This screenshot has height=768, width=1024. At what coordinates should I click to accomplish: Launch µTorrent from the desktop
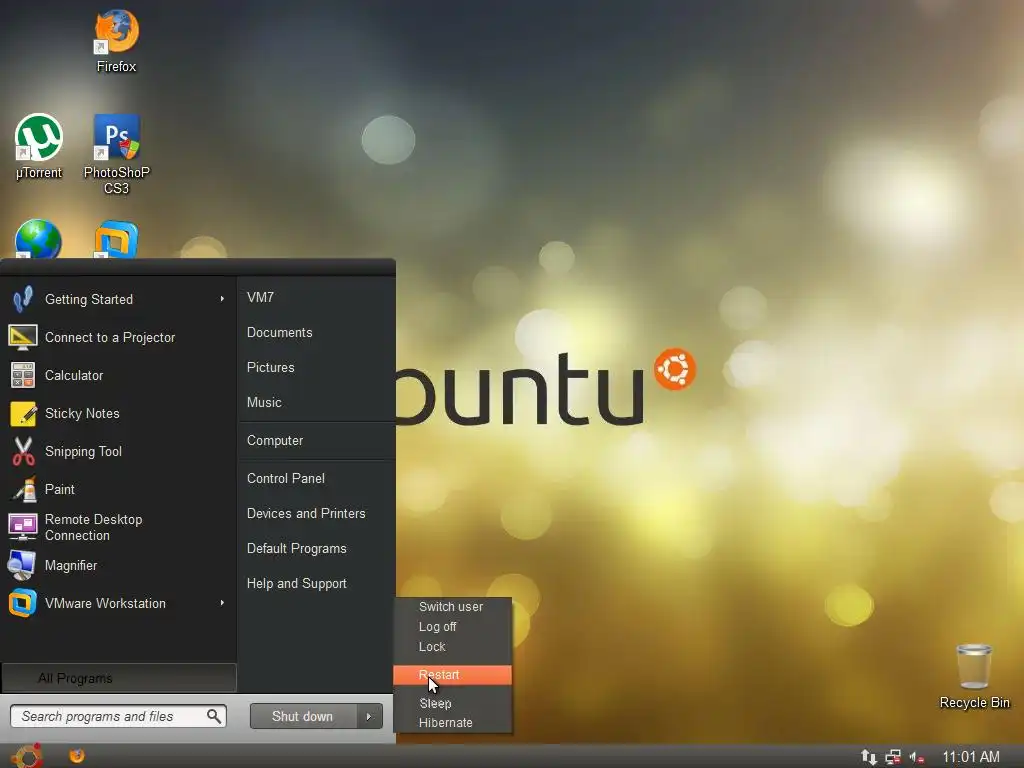[x=39, y=146]
